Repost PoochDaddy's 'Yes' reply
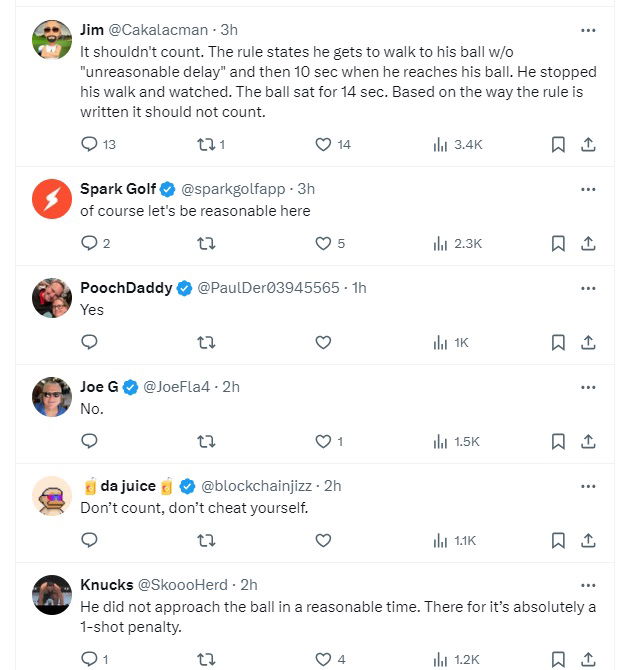Screen dimensions: 640x670 point(206,342)
